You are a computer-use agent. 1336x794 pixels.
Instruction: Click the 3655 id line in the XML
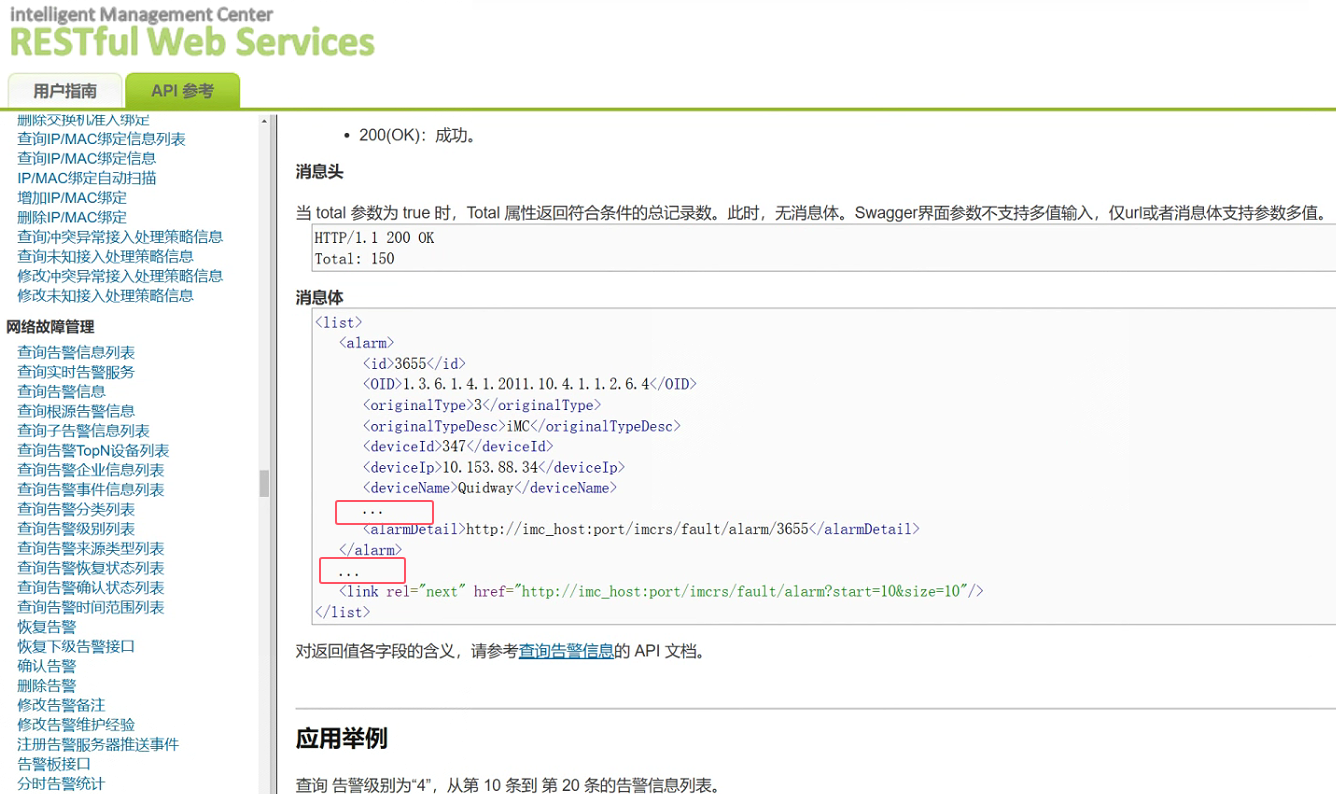click(414, 364)
